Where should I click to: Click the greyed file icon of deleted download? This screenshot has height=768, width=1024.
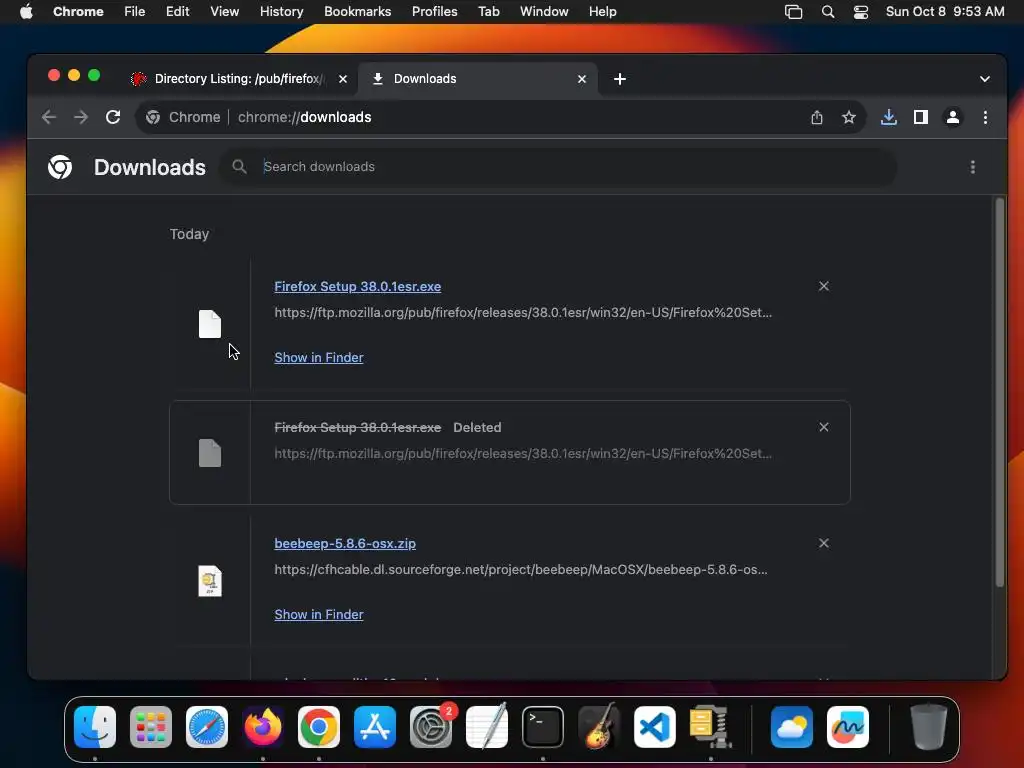pos(210,453)
